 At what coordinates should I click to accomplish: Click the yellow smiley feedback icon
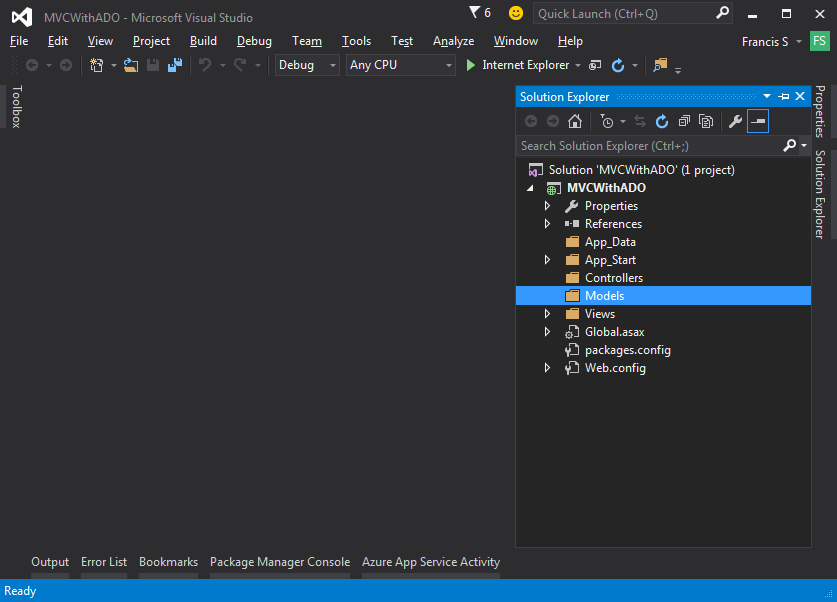516,13
